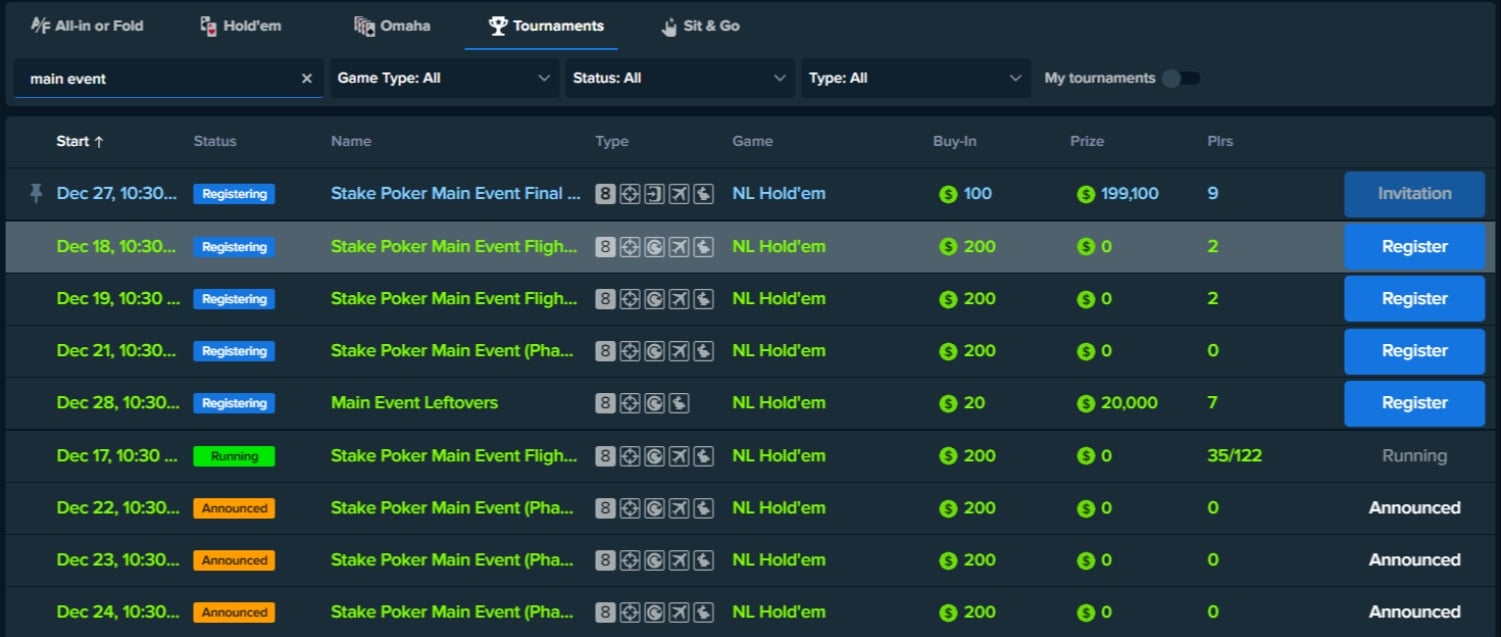This screenshot has height=637, width=1501.
Task: Click the rabbit turbo icon in the Dec 27 row
Action: [703, 194]
